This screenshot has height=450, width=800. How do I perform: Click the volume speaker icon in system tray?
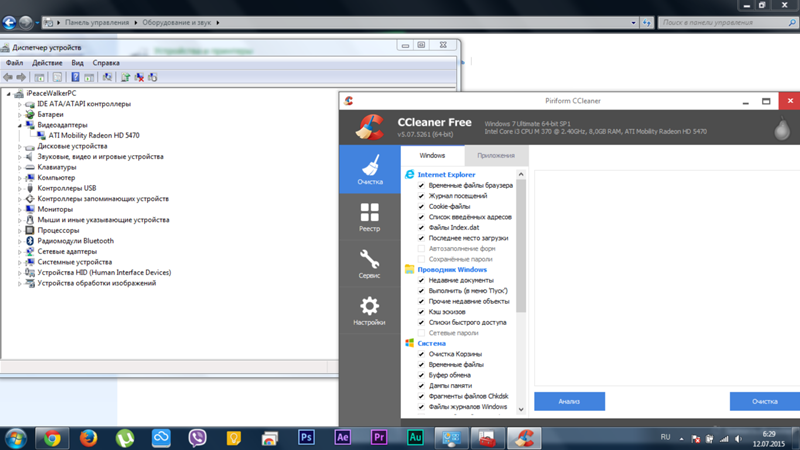[738, 439]
